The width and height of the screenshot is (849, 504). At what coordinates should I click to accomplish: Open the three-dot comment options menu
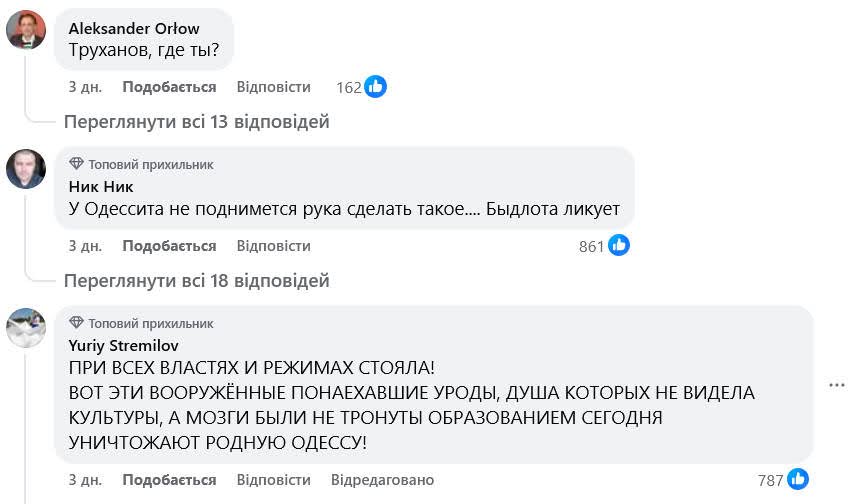(x=838, y=384)
